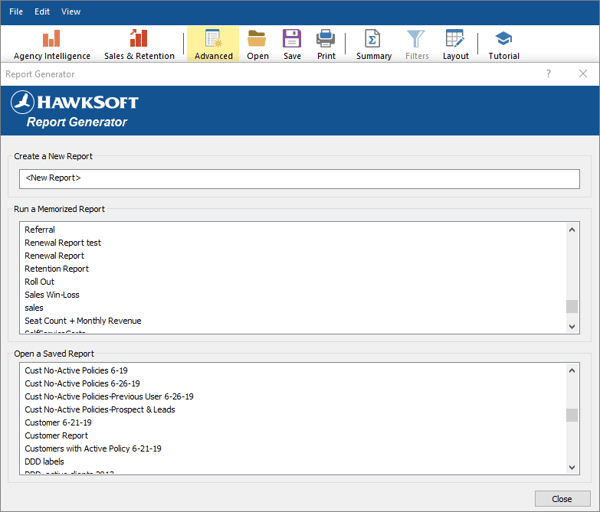600x512 pixels.
Task: Click Memorized Report list scroll up arrow
Action: click(572, 230)
